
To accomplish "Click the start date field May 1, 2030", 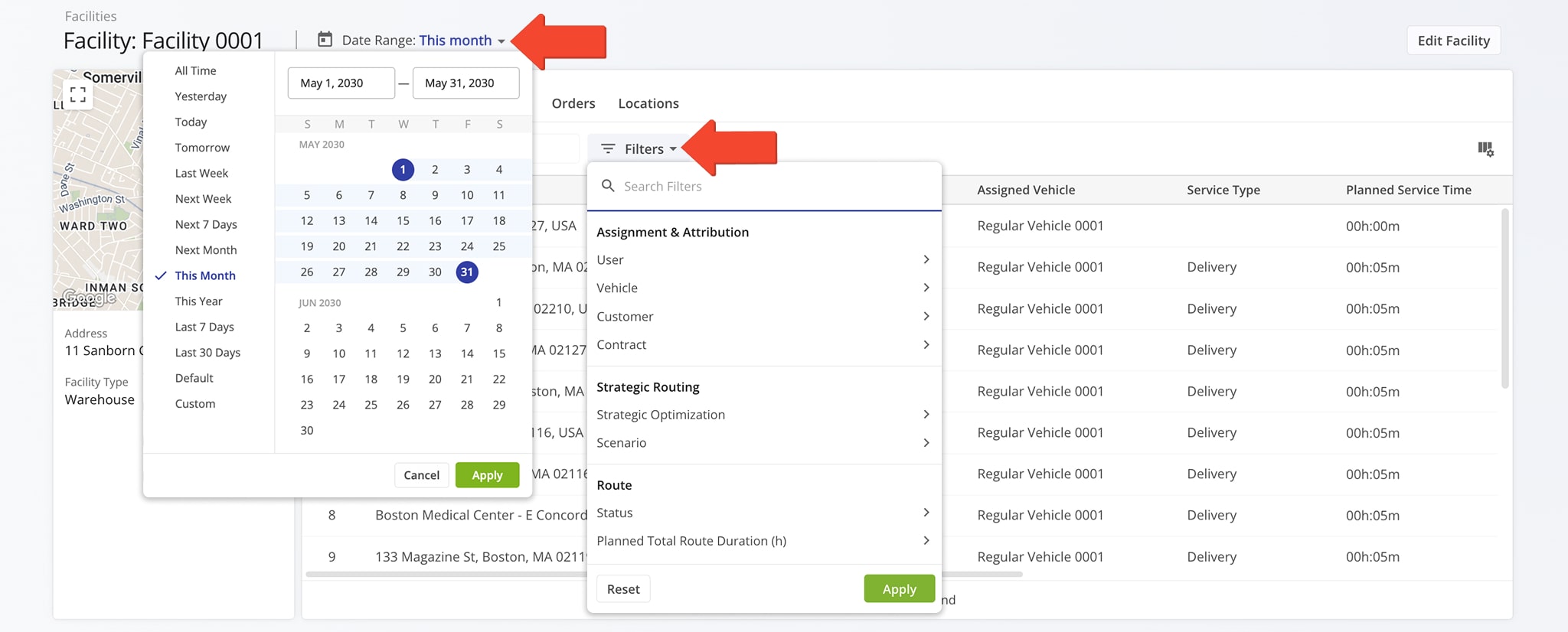I will click(341, 83).
